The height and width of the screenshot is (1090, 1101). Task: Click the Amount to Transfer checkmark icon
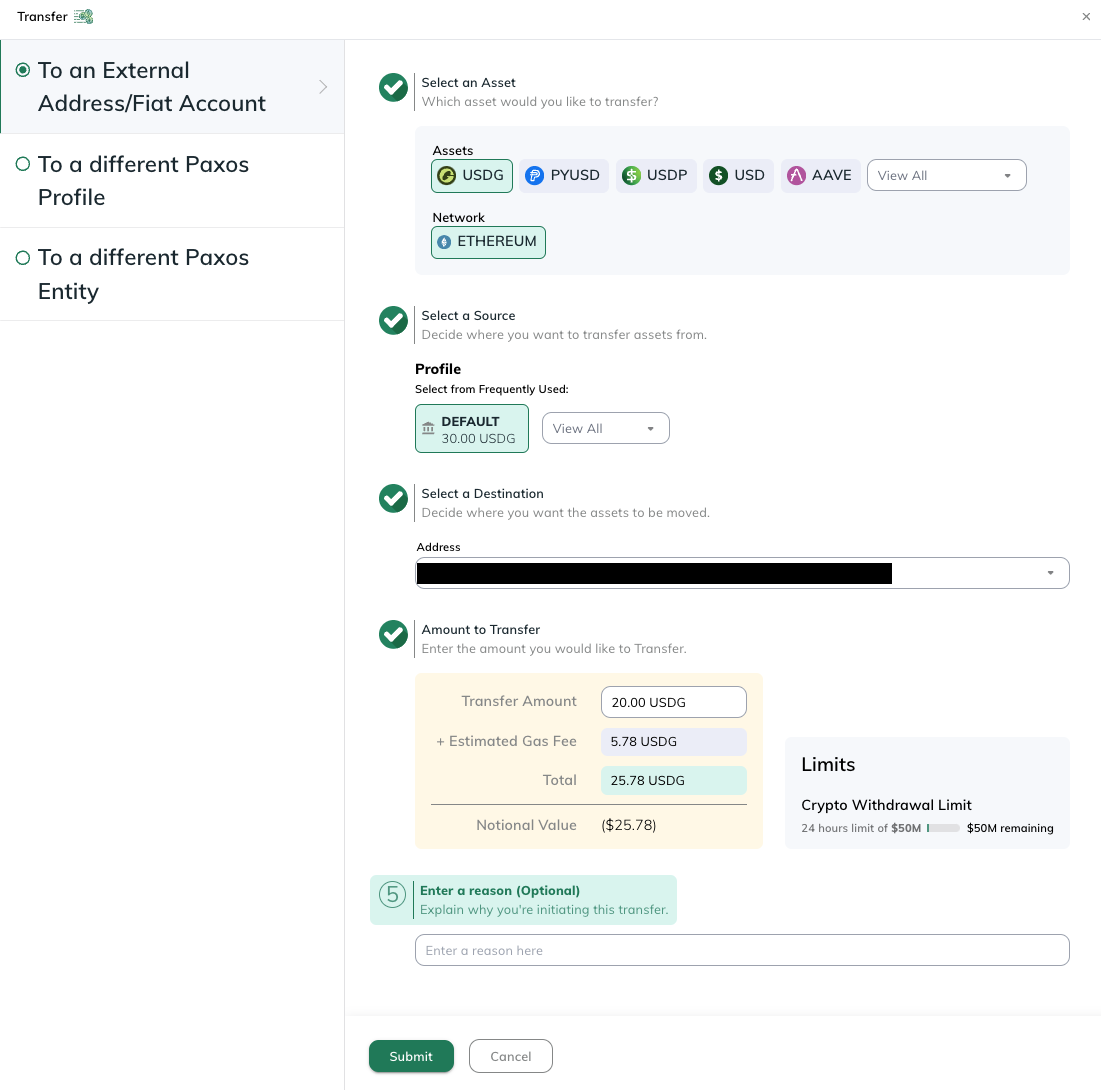pos(393,635)
